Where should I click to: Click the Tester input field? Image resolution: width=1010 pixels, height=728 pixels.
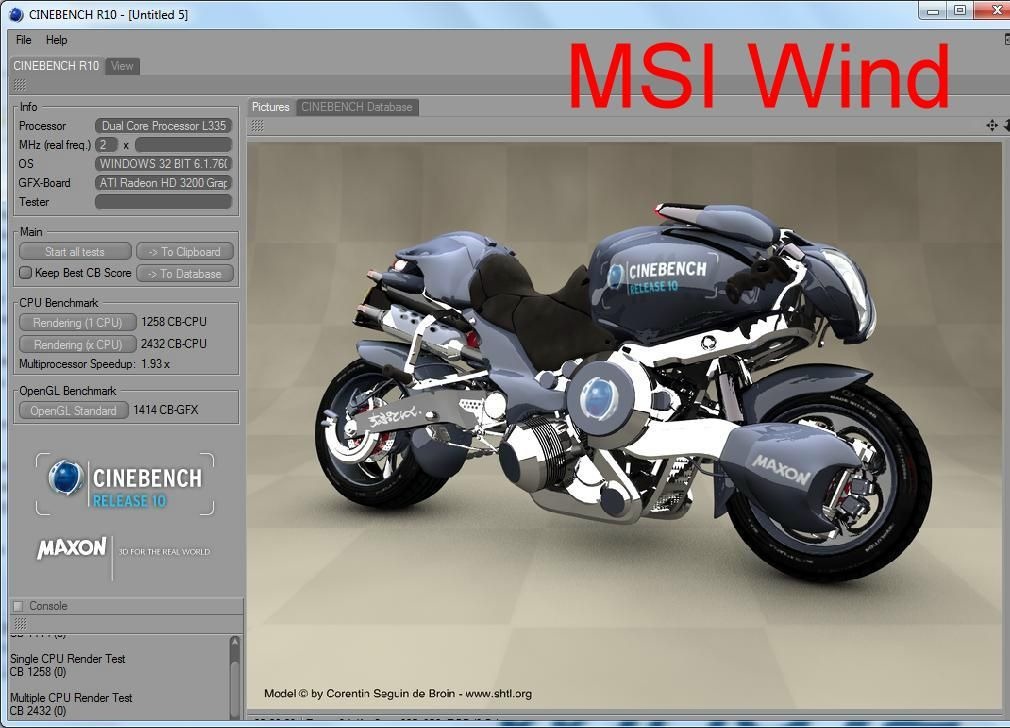point(164,202)
